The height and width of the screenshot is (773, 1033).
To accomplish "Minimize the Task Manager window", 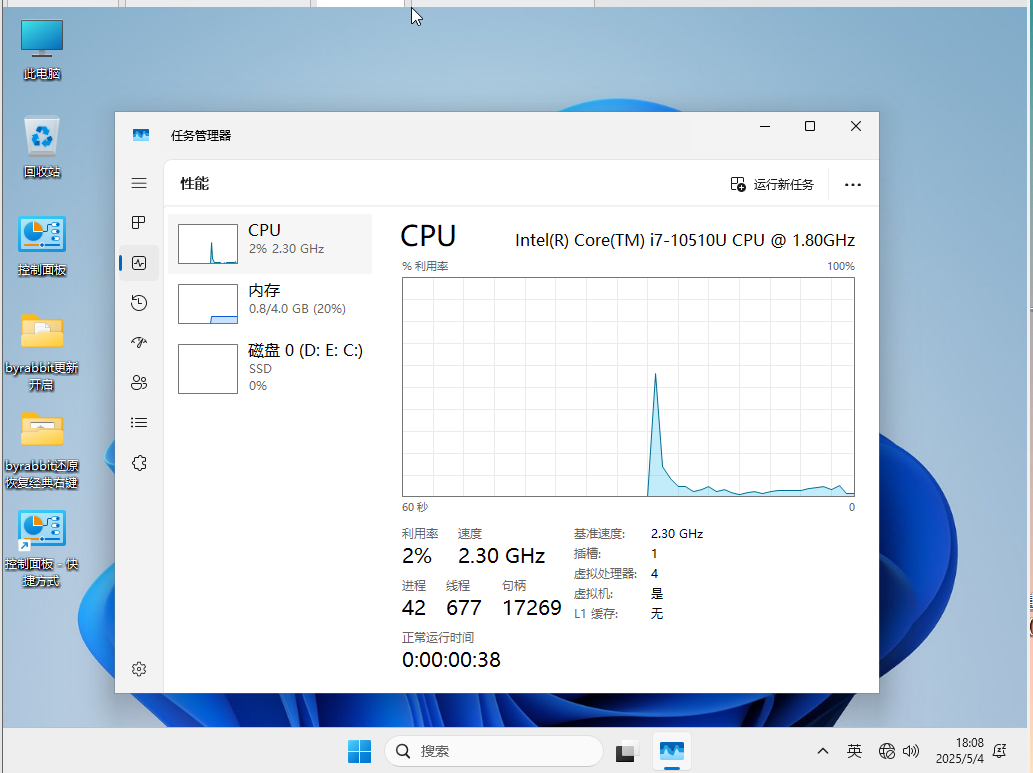I will [765, 127].
